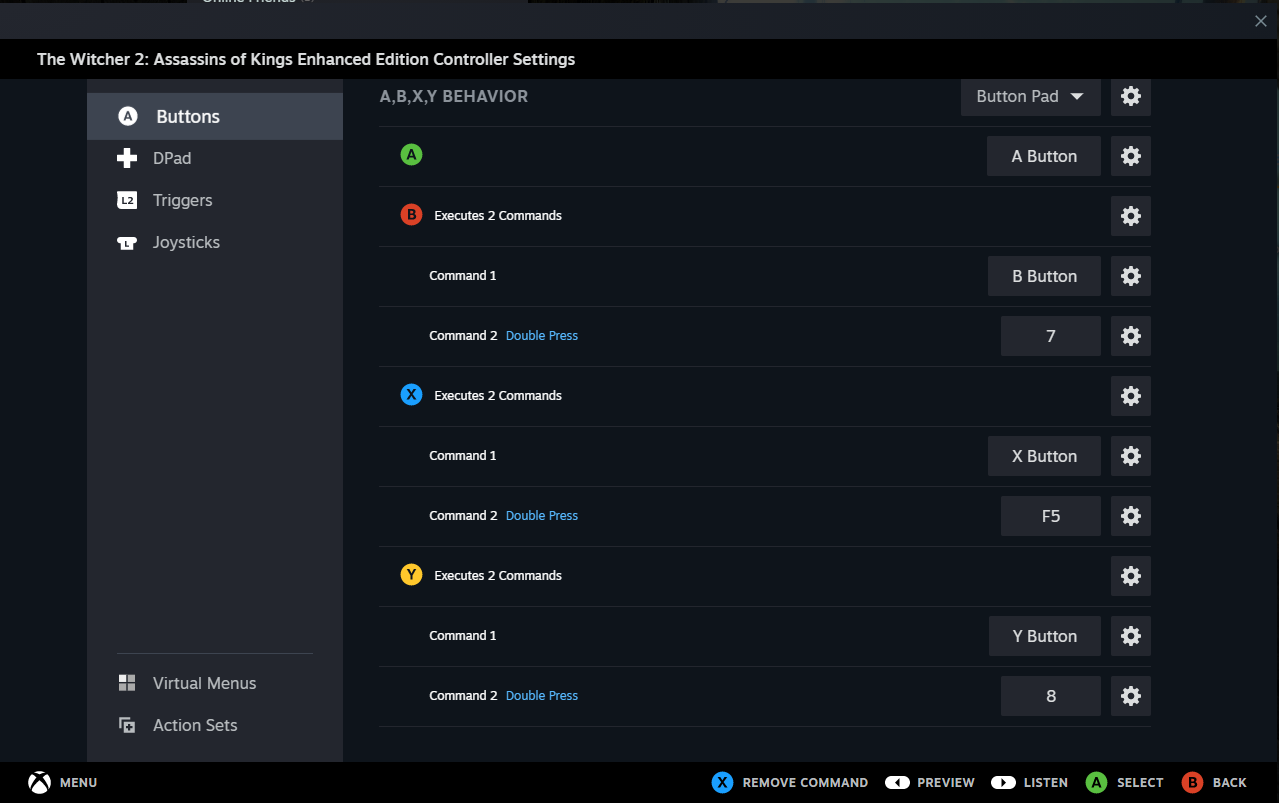Click the Y Button binding
Image resolution: width=1279 pixels, height=803 pixels.
(x=1045, y=636)
